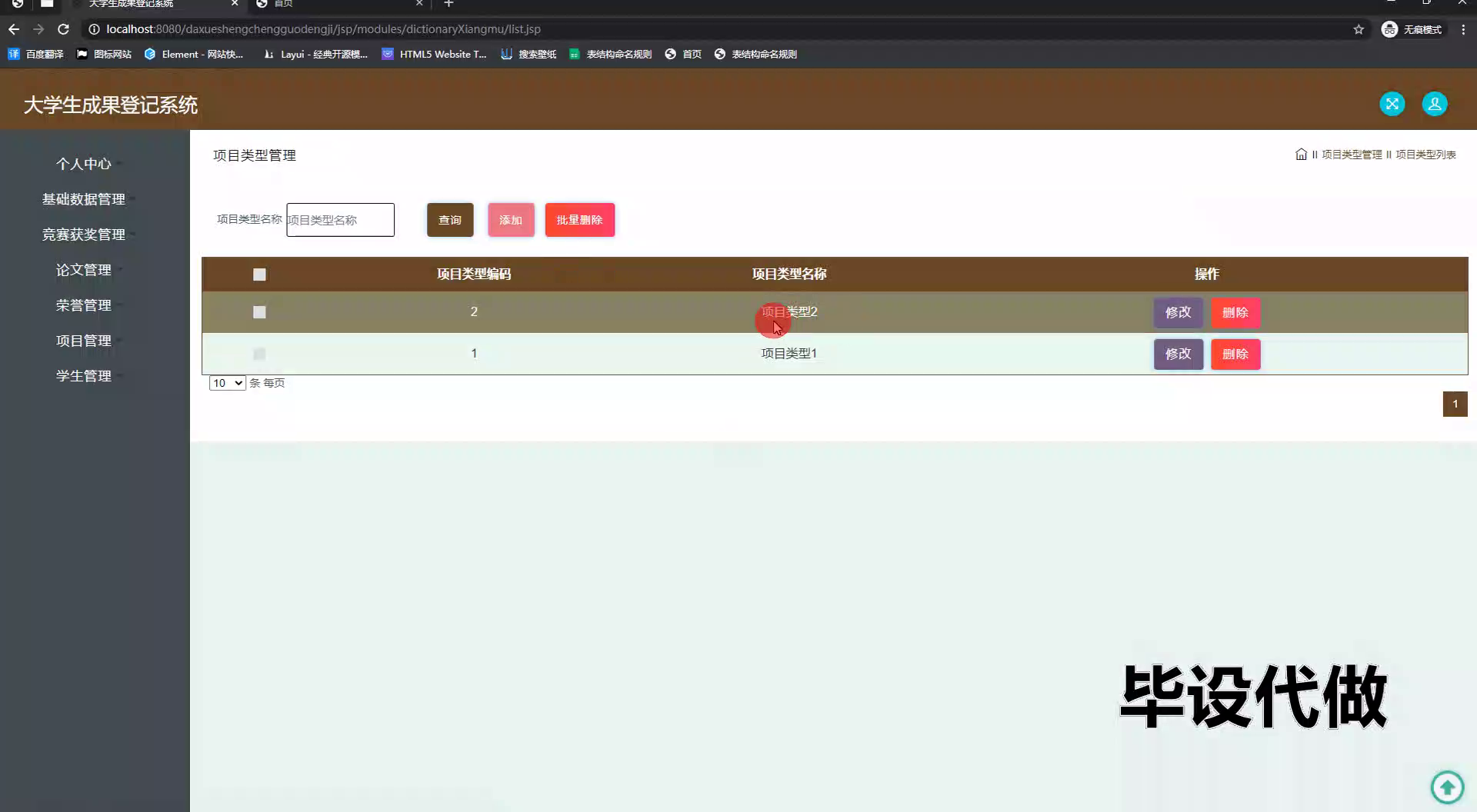Click the 批量删除 button
Viewport: 1477px width, 812px height.
click(x=580, y=220)
